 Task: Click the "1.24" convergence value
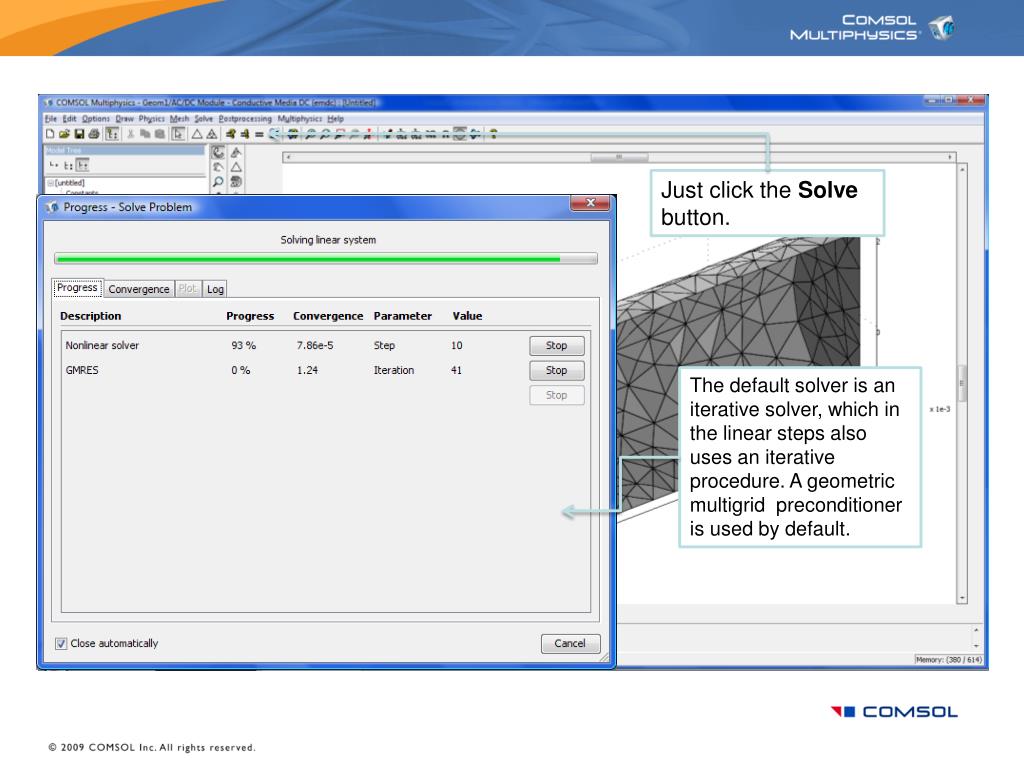tap(307, 370)
